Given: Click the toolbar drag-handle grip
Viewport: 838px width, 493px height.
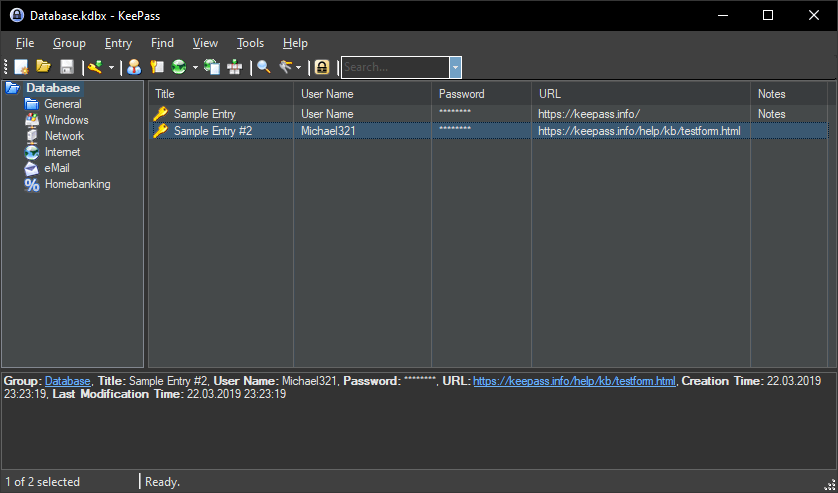Looking at the screenshot, I should pos(6,67).
